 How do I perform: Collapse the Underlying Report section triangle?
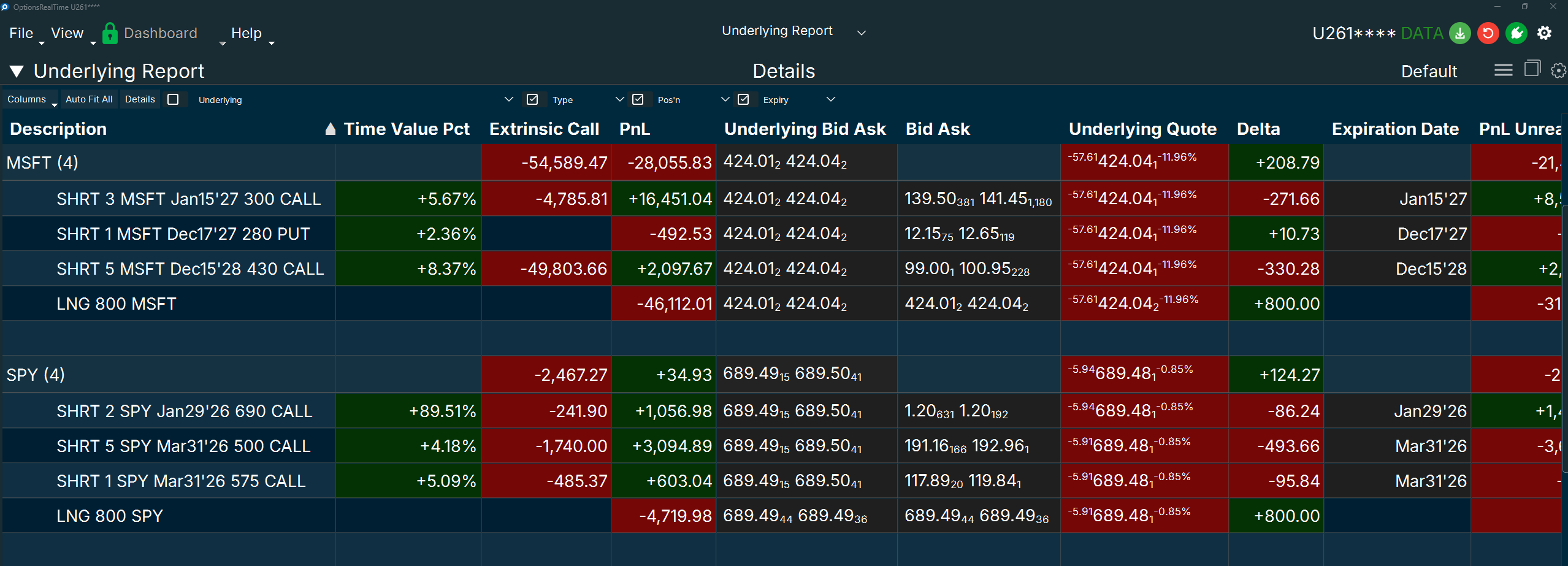17,71
